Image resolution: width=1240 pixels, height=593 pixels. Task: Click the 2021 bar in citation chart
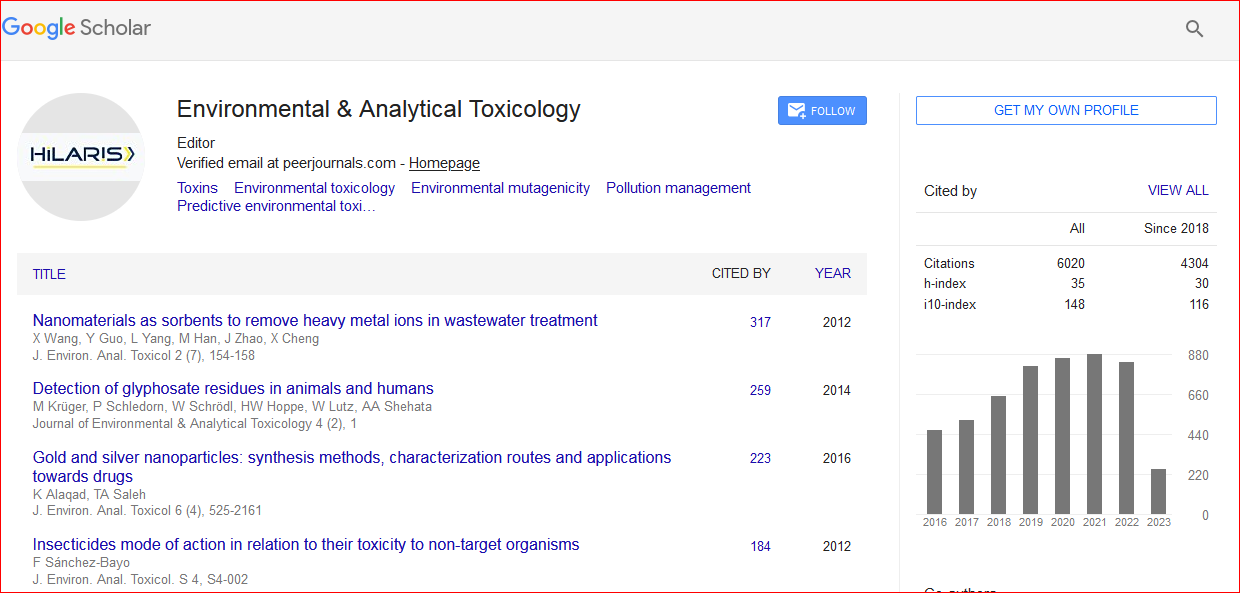1094,433
